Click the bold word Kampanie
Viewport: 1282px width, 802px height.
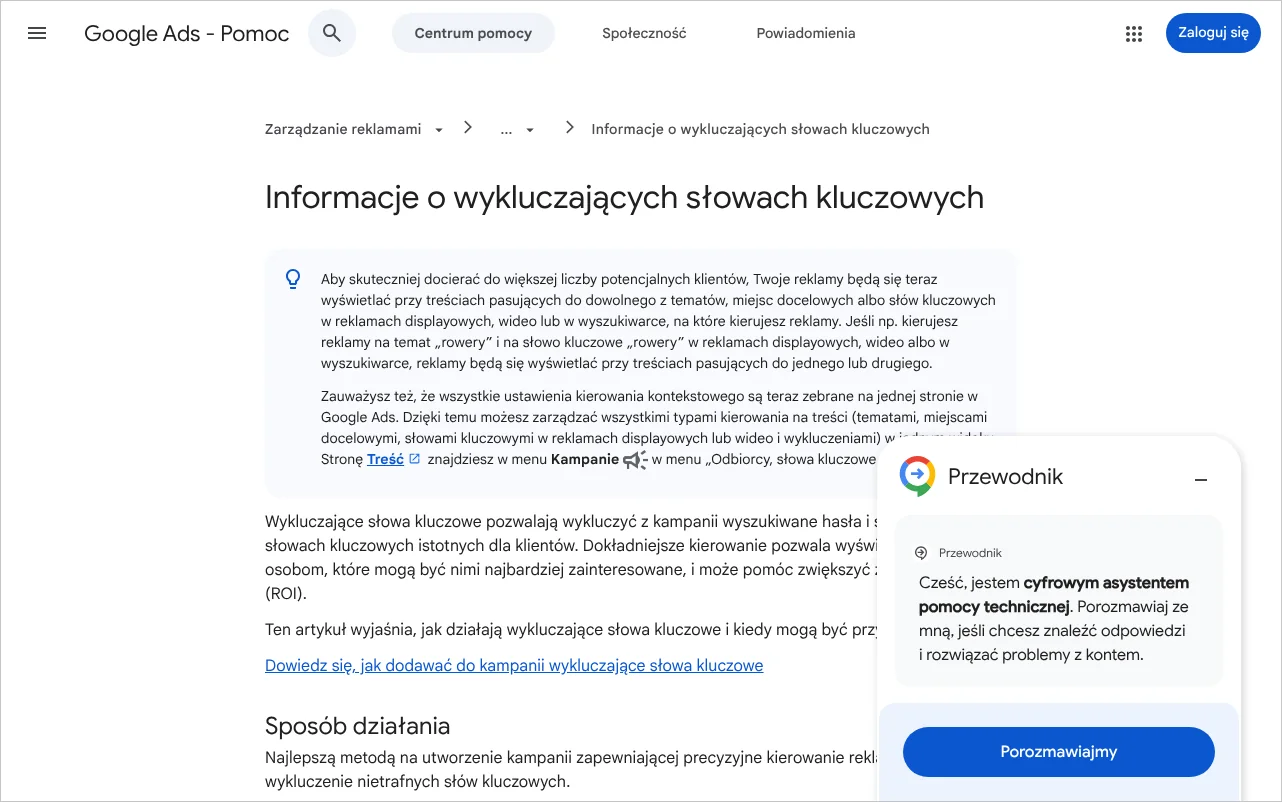[x=584, y=459]
